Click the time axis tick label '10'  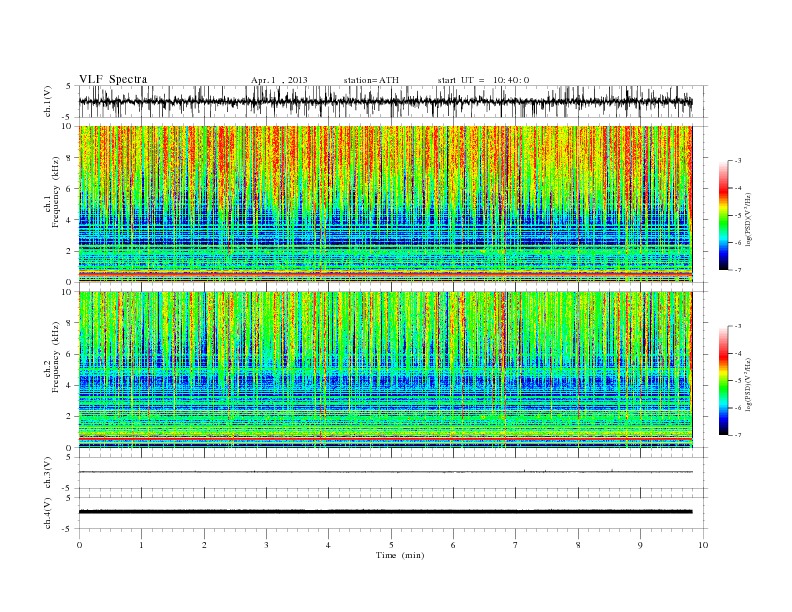703,545
